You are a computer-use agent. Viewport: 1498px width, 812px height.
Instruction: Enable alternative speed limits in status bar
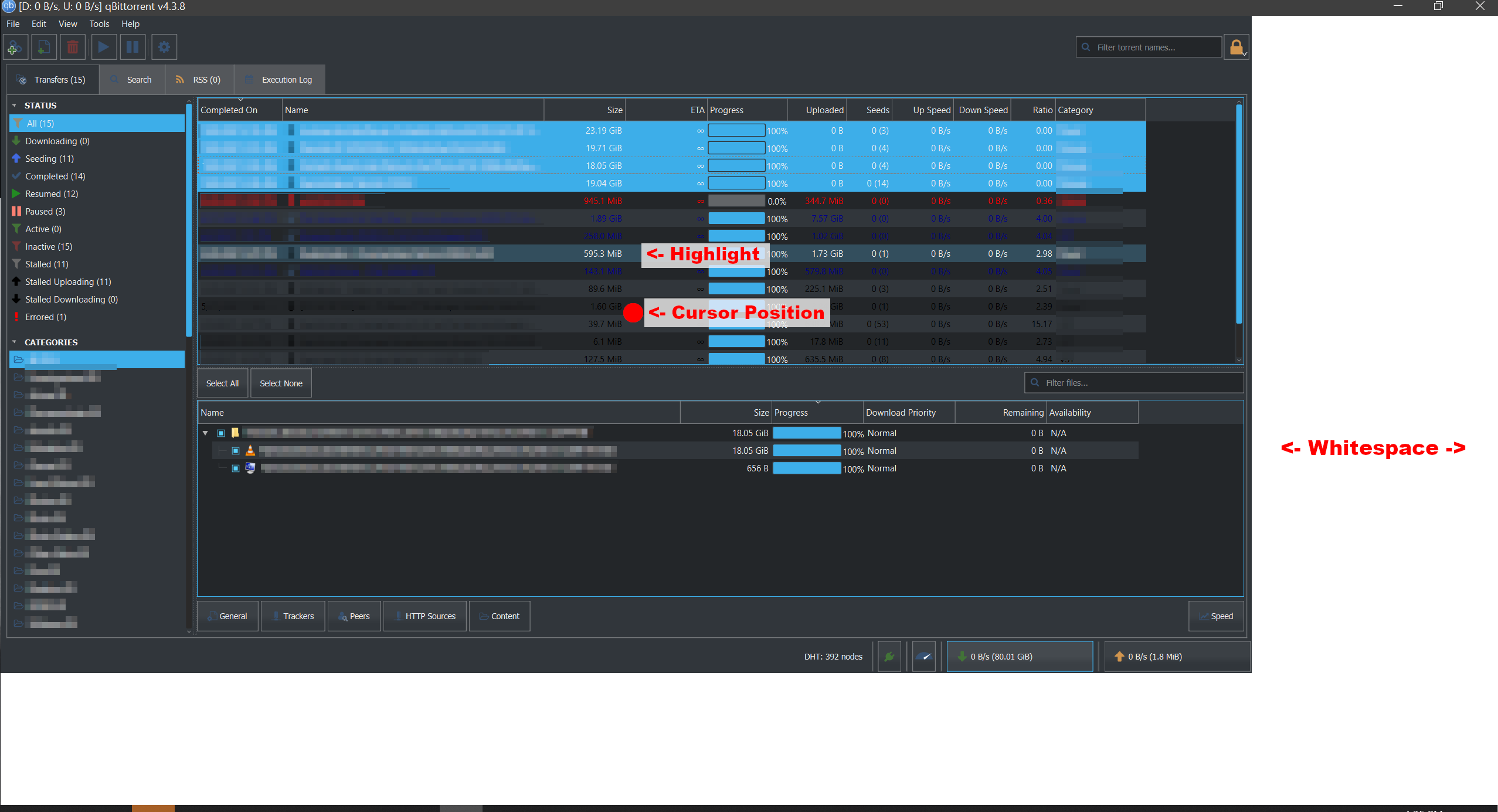923,656
